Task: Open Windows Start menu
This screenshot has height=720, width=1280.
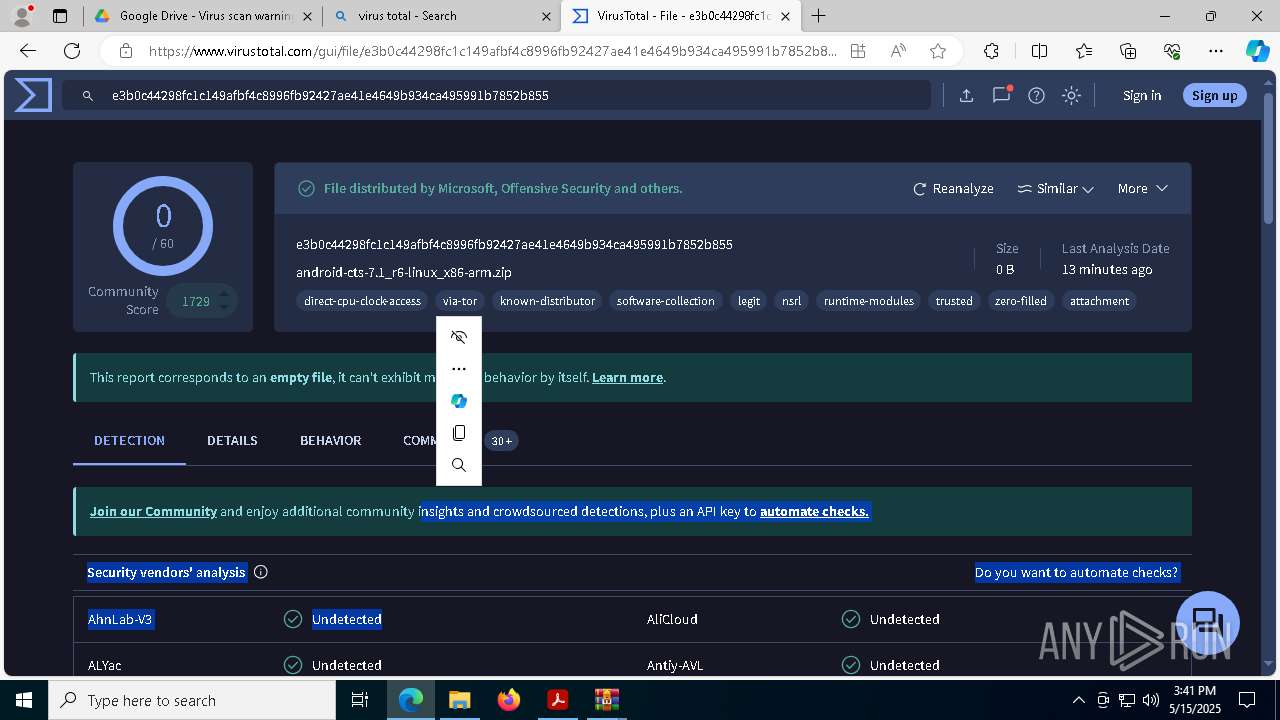Action: pyautogui.click(x=24, y=700)
